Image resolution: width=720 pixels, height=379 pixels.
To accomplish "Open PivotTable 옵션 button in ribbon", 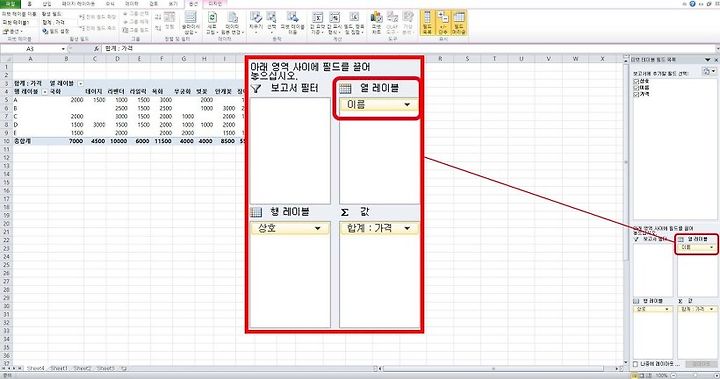I will [12, 31].
